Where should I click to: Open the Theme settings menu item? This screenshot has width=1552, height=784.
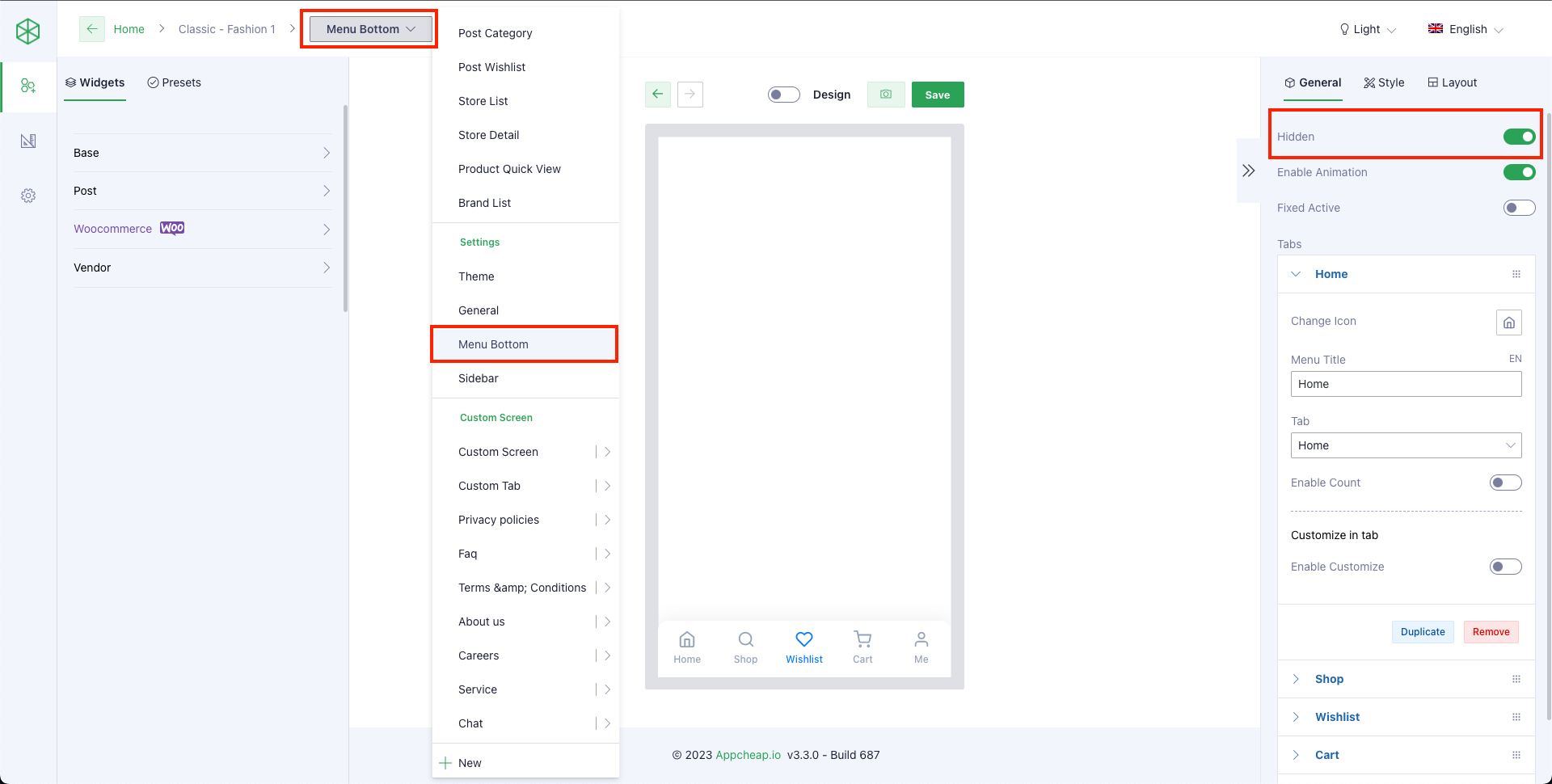point(476,276)
